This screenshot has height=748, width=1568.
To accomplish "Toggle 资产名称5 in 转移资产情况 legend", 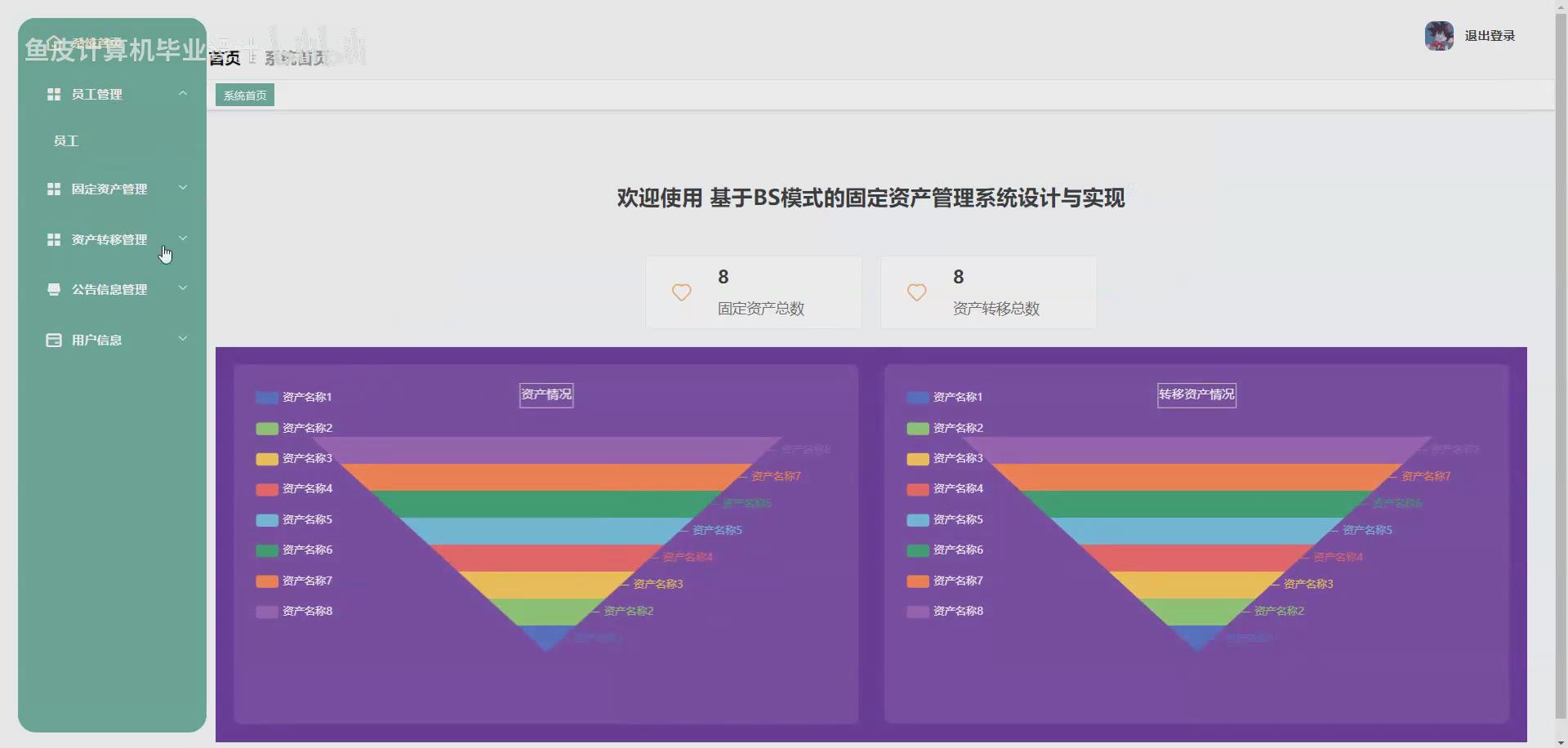I will point(945,520).
